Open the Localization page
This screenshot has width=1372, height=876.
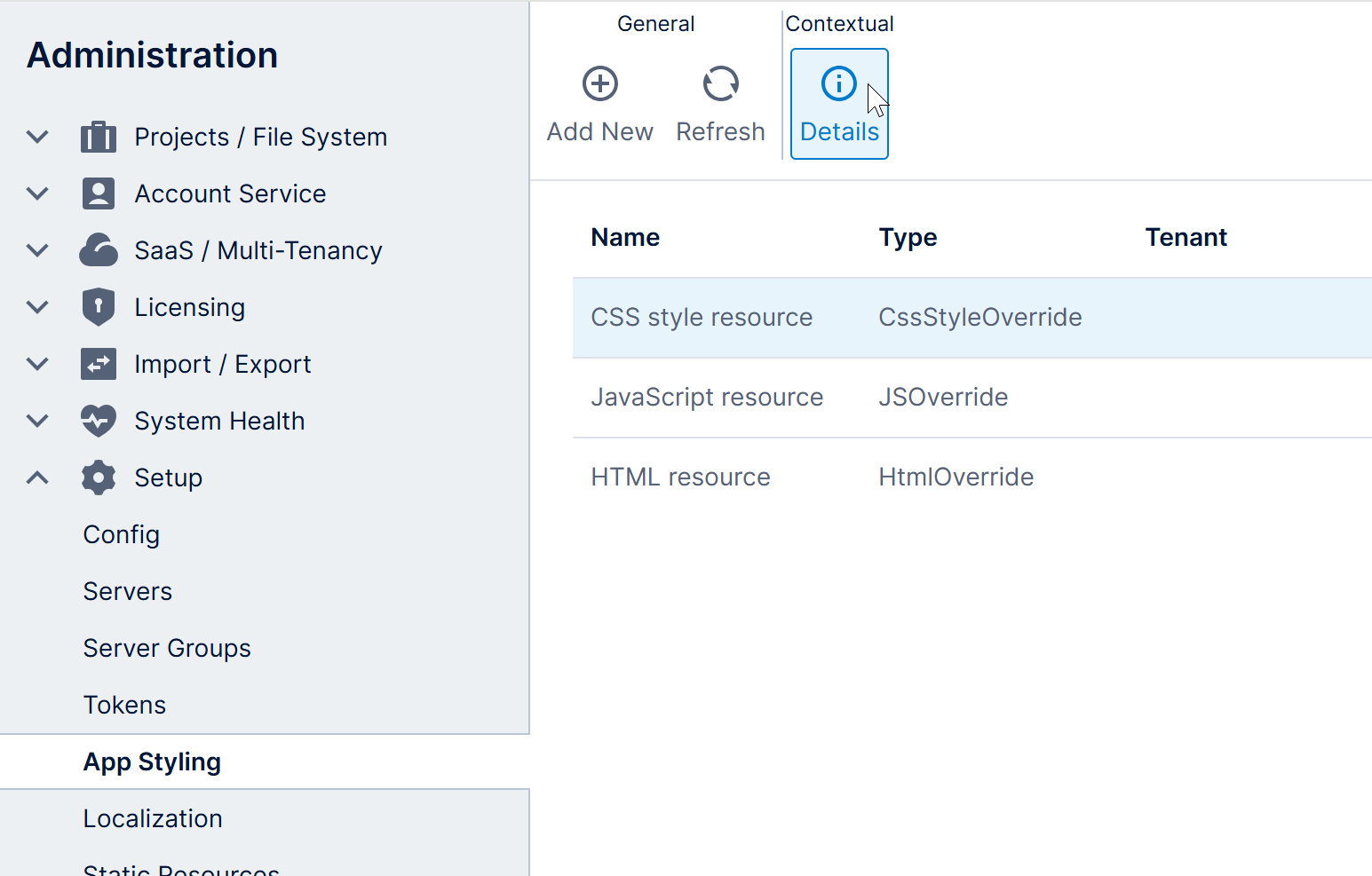coord(152,817)
